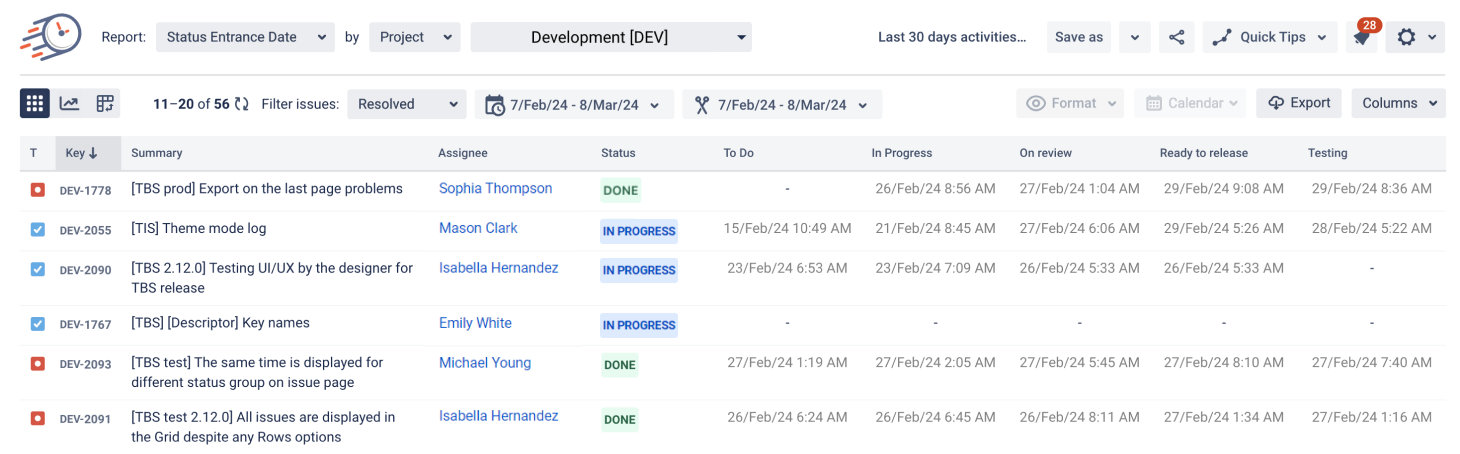
Task: Open the Quick Tips menu
Action: click(1270, 37)
